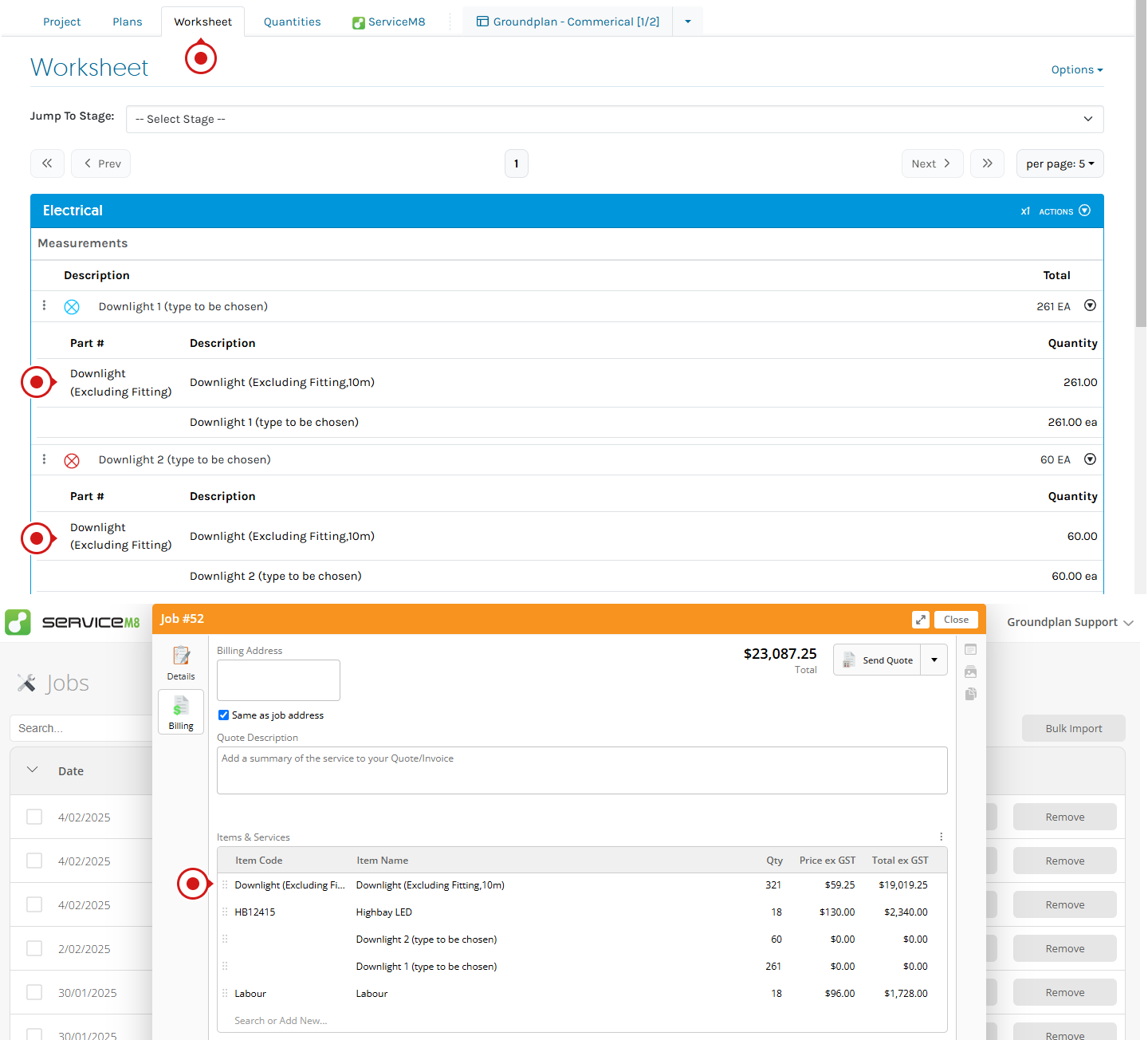This screenshot has height=1040, width=1148.
Task: Click the 60 EA total for Downlight 2
Action: (x=1055, y=459)
